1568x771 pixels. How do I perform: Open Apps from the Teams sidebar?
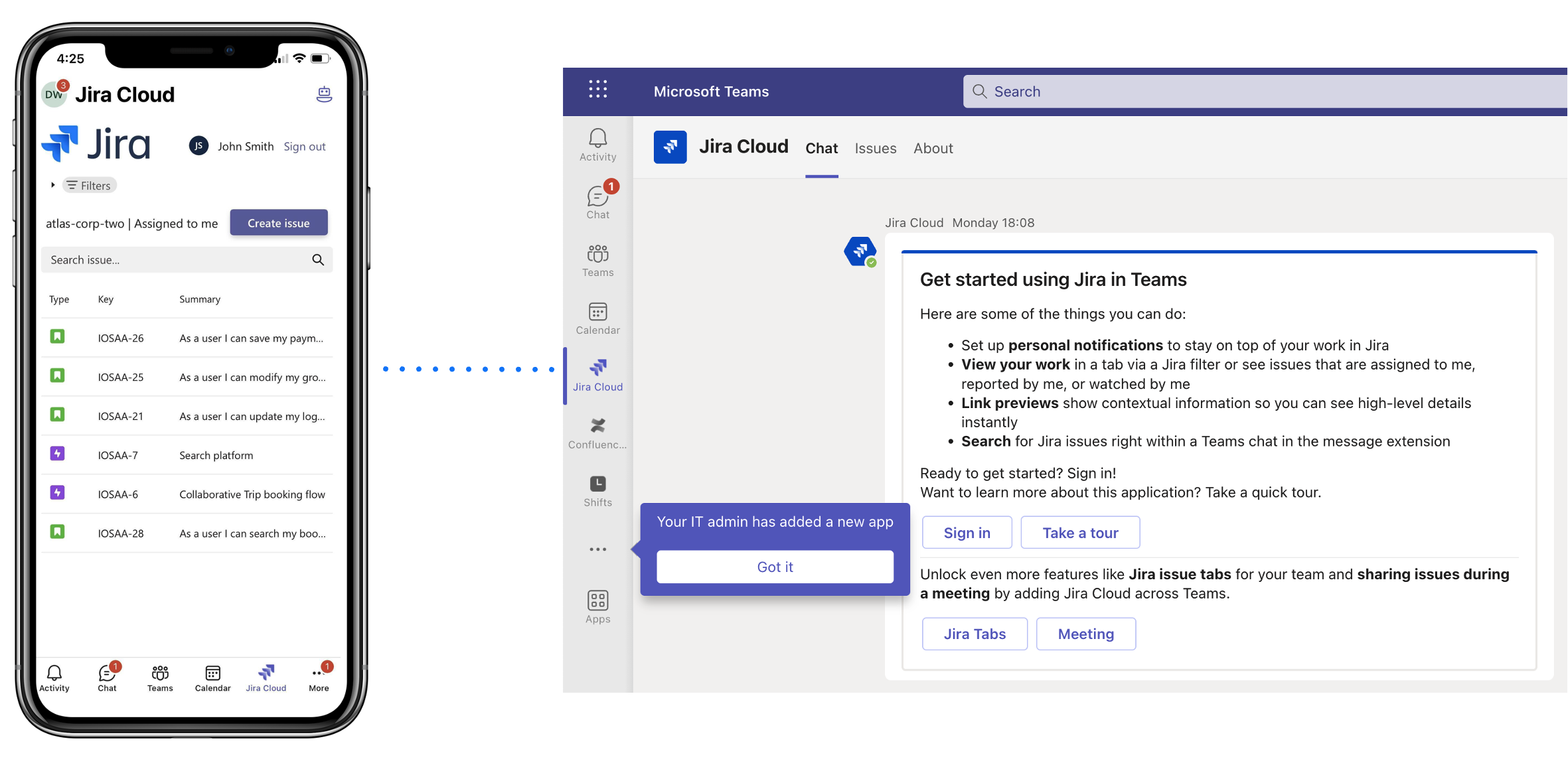pos(597,605)
